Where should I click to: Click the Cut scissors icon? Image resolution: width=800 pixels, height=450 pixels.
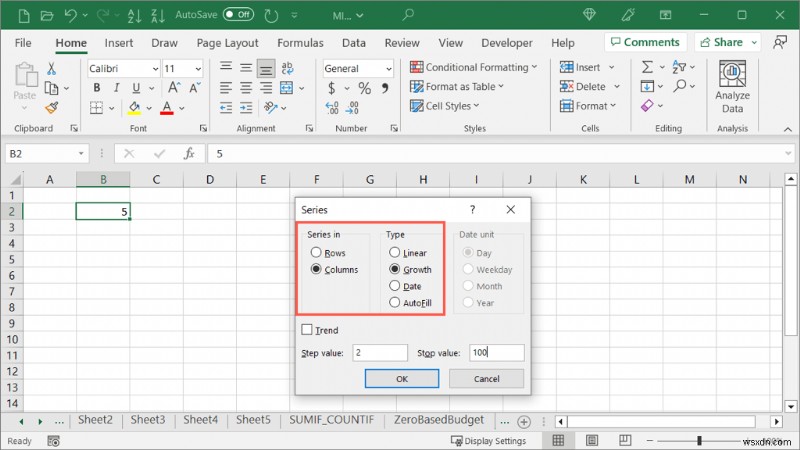click(x=51, y=68)
